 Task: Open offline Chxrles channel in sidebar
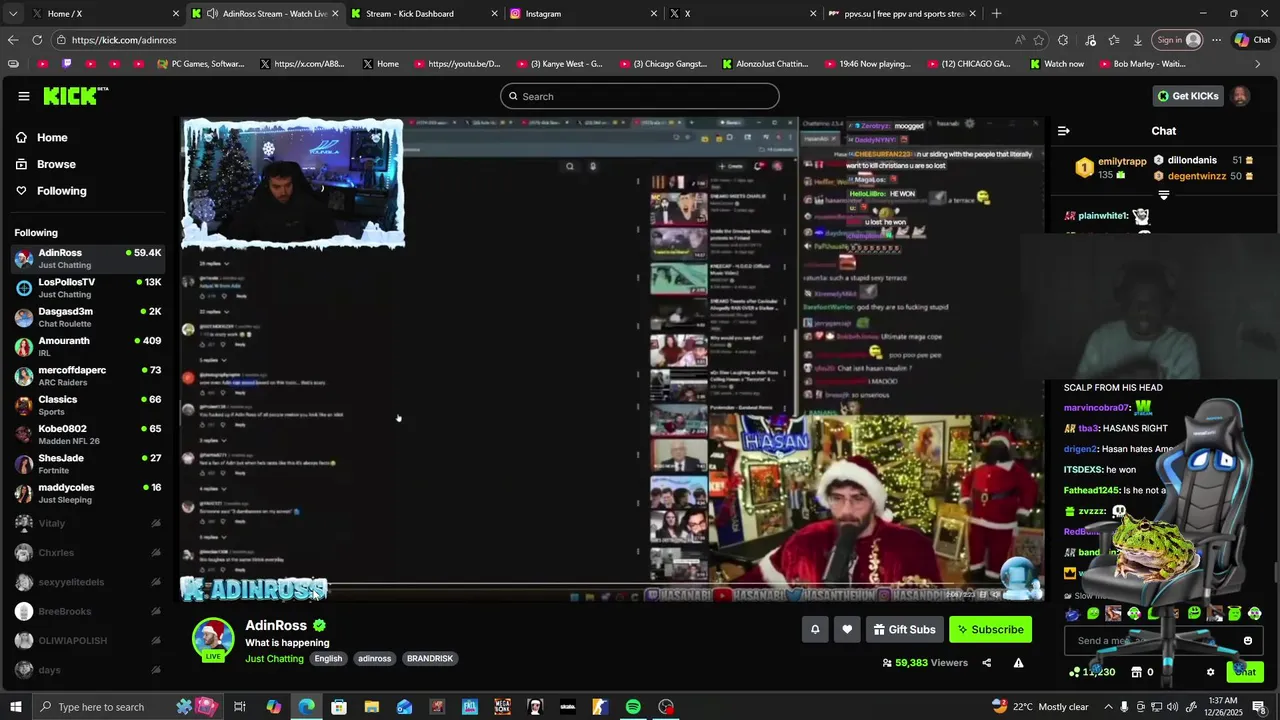tap(88, 552)
